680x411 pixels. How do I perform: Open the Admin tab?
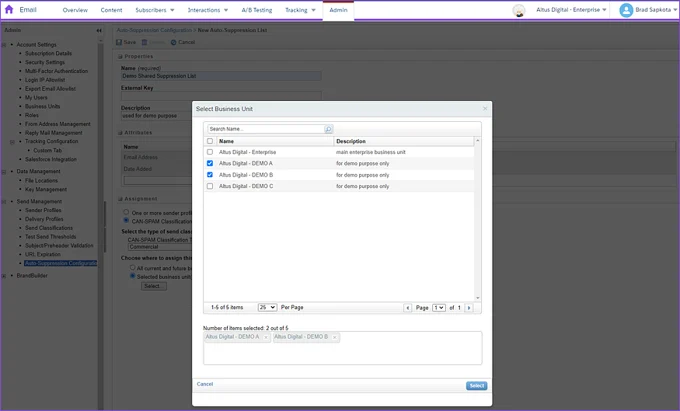click(x=338, y=10)
